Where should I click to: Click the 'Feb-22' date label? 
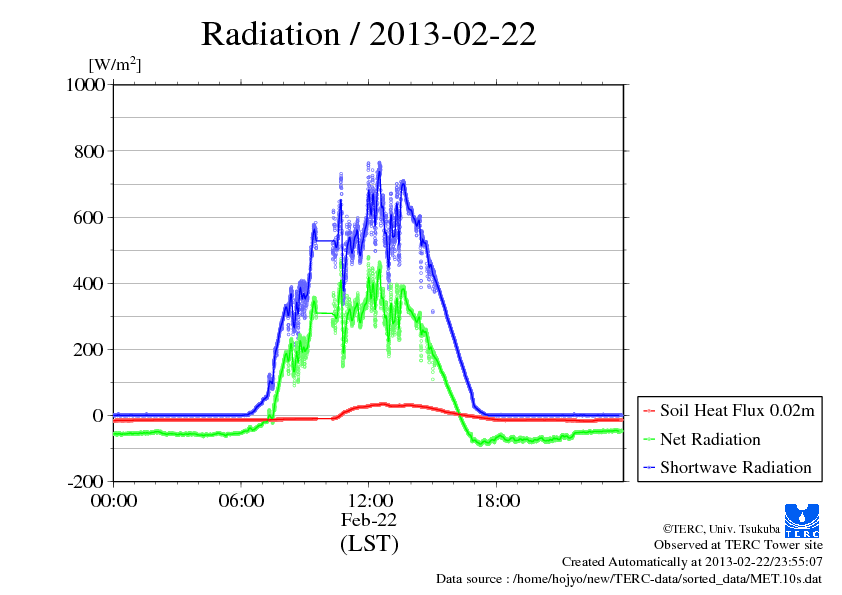pyautogui.click(x=369, y=520)
